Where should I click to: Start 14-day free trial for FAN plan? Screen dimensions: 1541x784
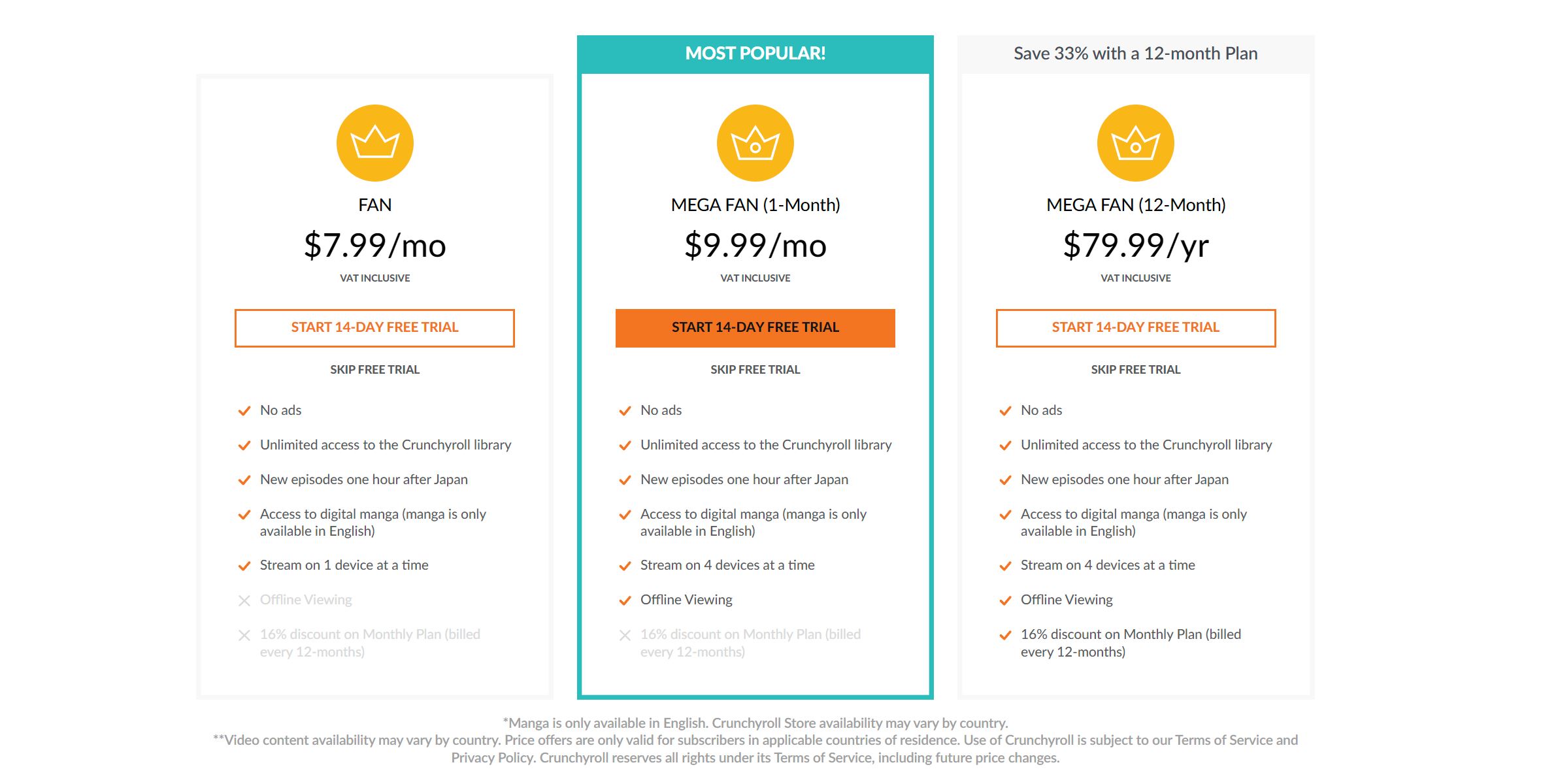click(x=374, y=328)
